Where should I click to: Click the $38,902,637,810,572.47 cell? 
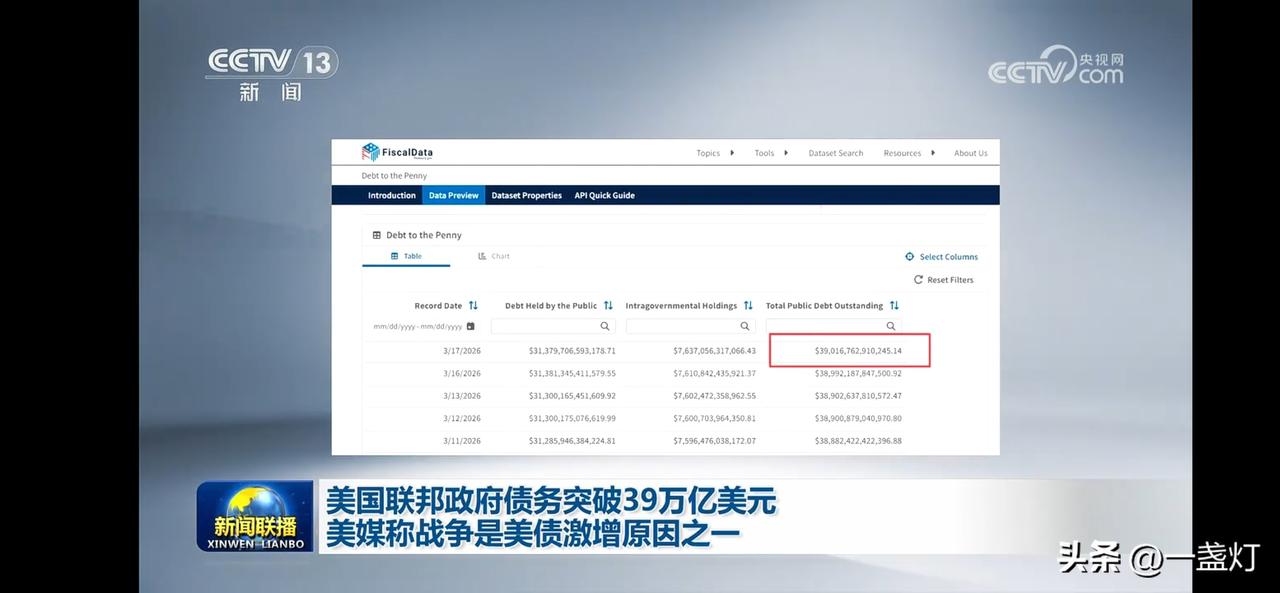[x=858, y=396]
